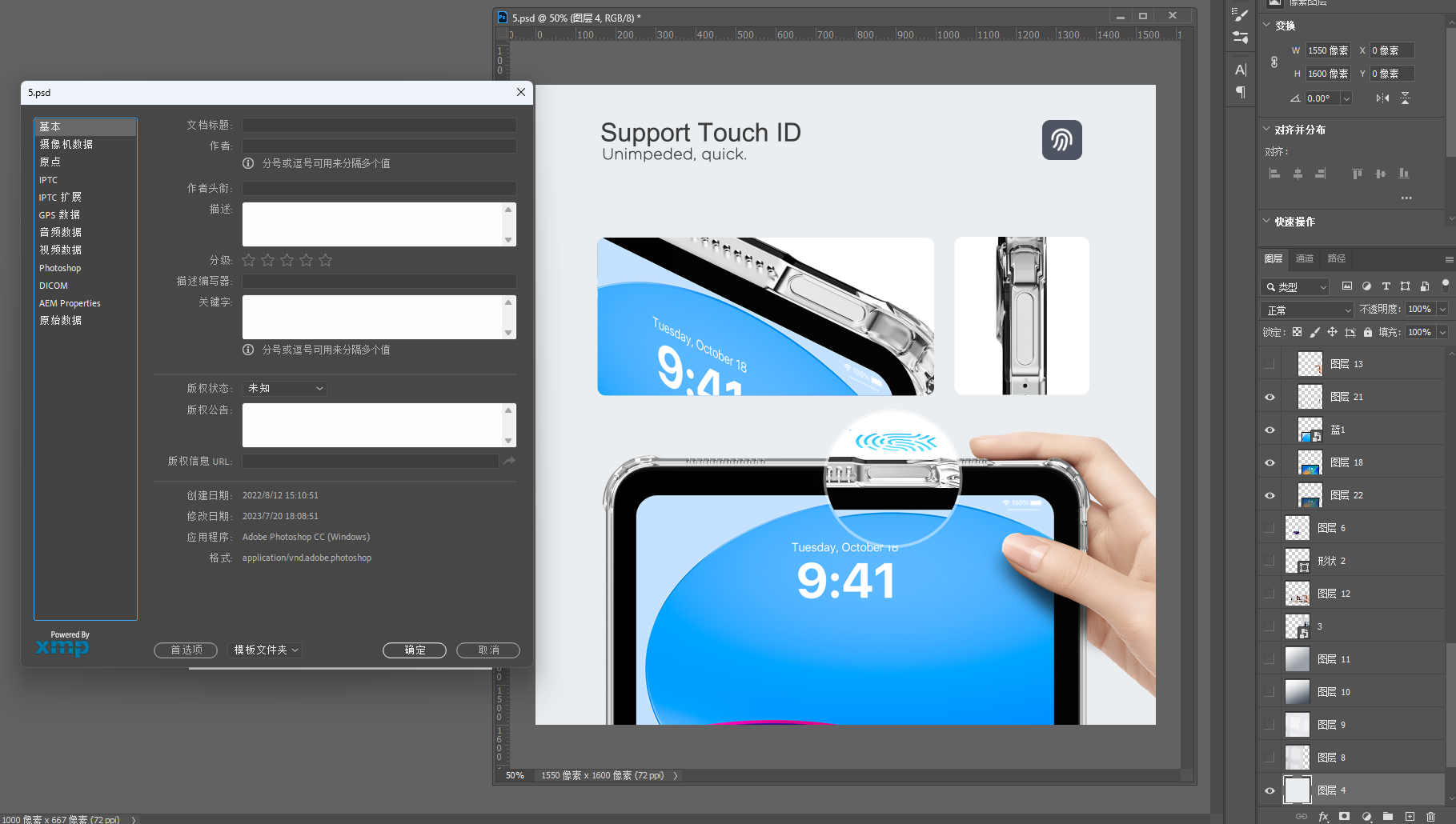Click align horizontal centers icon

[1298, 174]
